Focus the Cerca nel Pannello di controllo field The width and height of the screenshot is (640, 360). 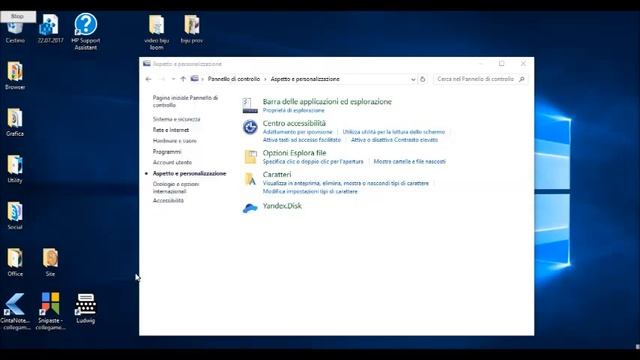(x=480, y=79)
